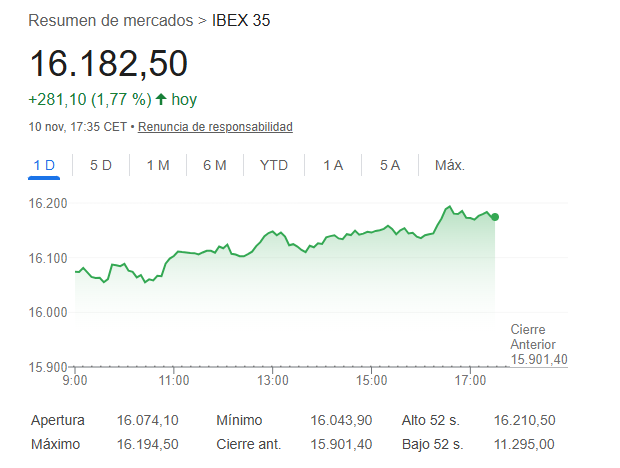Show the 6 M chart view
The height and width of the screenshot is (468, 620).
tap(215, 165)
